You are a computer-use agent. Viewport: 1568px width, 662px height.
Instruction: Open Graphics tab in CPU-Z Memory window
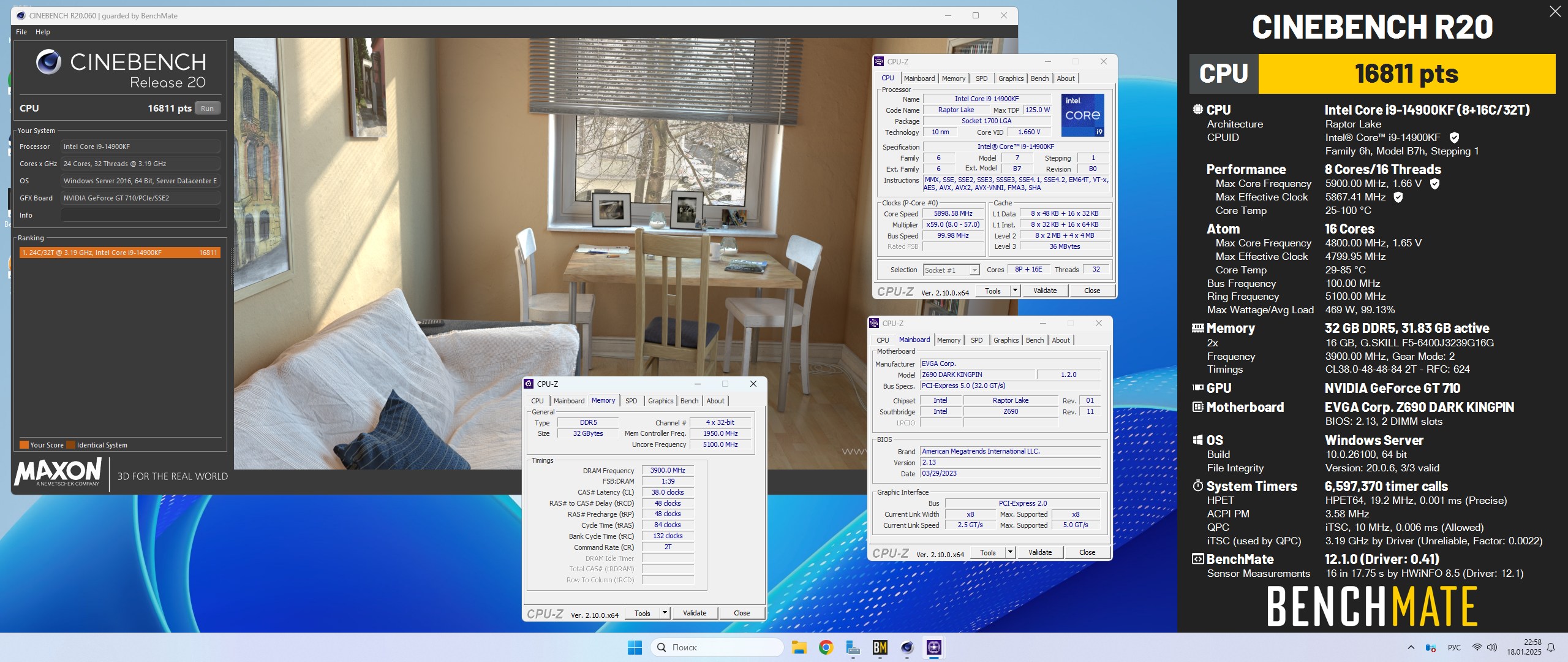pos(660,401)
